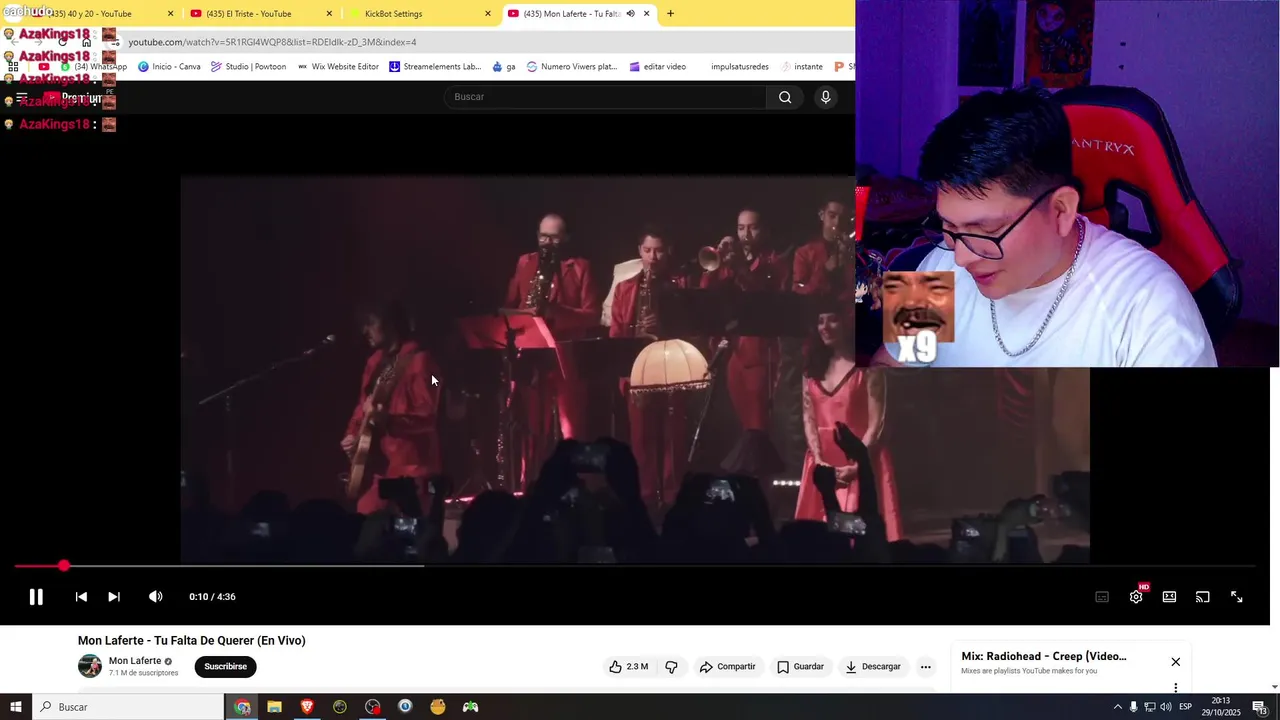
Task: Click the Windows taskbar Buscar search box
Action: tap(128, 707)
